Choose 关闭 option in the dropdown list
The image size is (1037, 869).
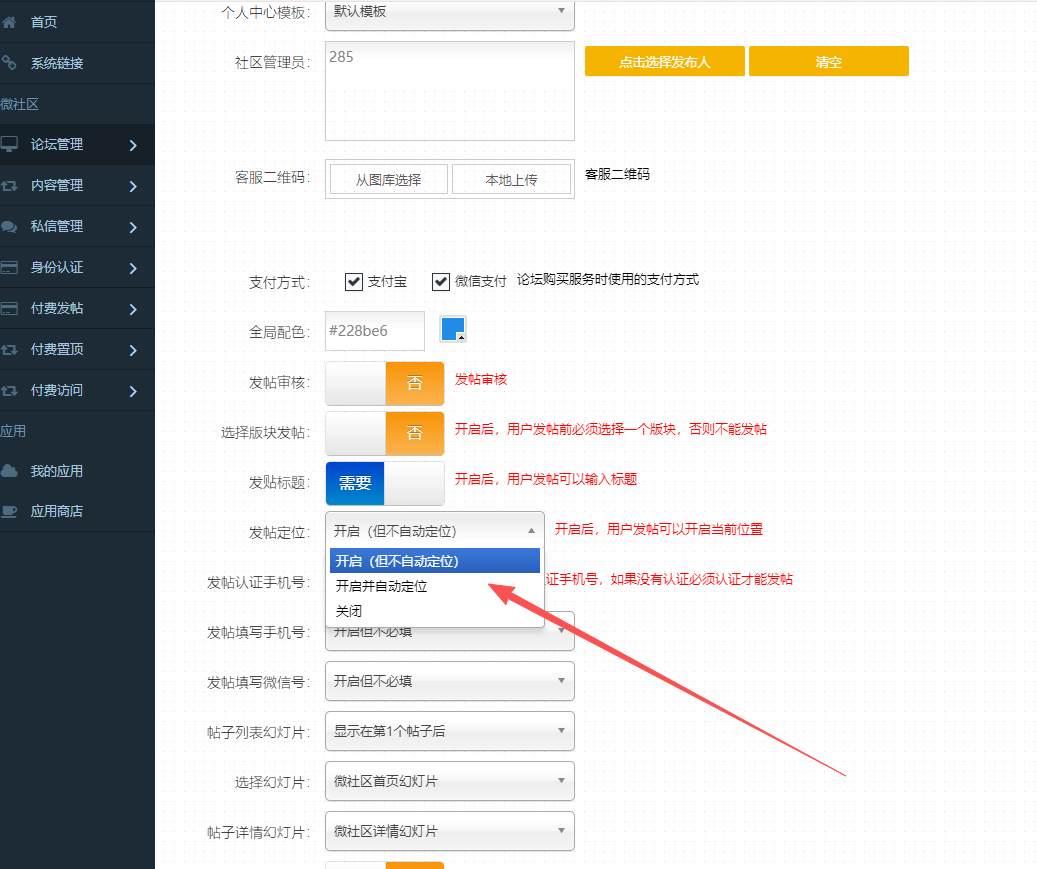click(349, 611)
